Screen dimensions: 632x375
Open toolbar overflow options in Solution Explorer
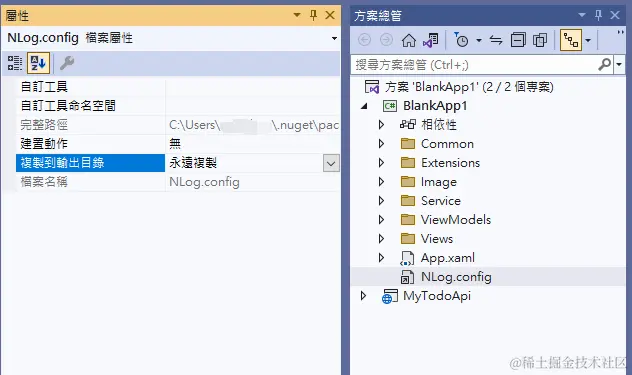[621, 33]
